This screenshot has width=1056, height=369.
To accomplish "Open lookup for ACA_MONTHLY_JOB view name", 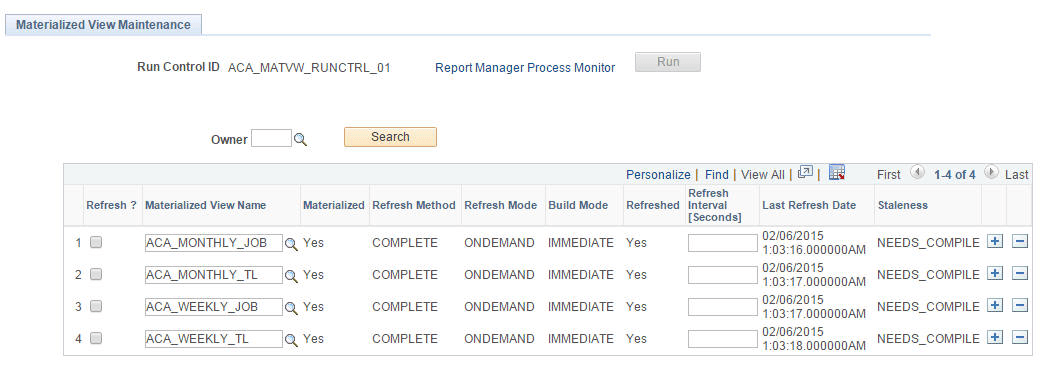I will 290,244.
